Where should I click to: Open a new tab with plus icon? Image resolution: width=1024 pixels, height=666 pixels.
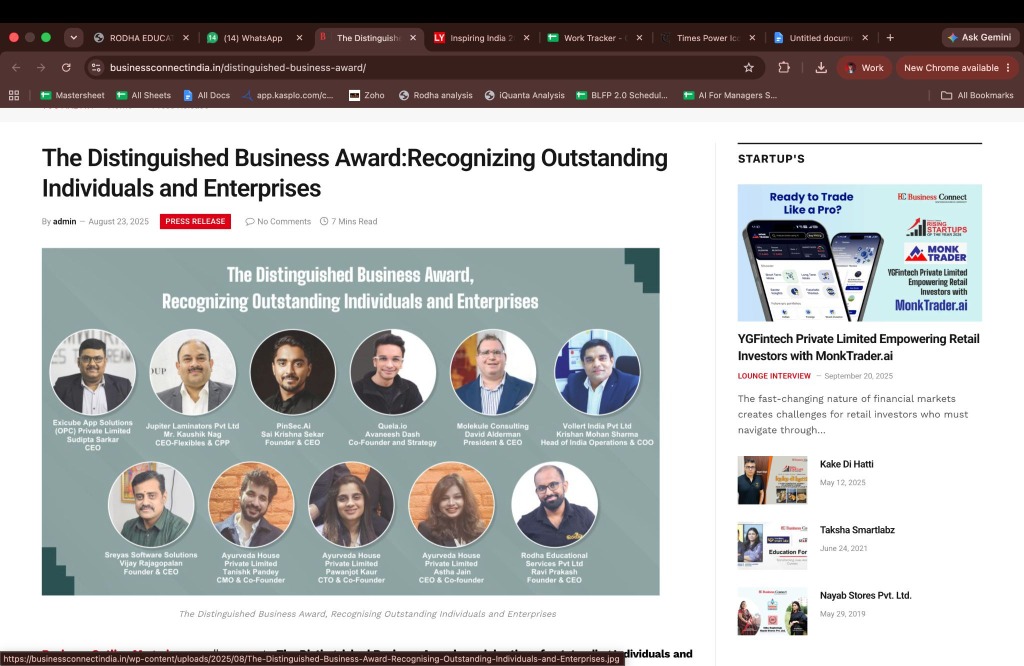[x=890, y=38]
